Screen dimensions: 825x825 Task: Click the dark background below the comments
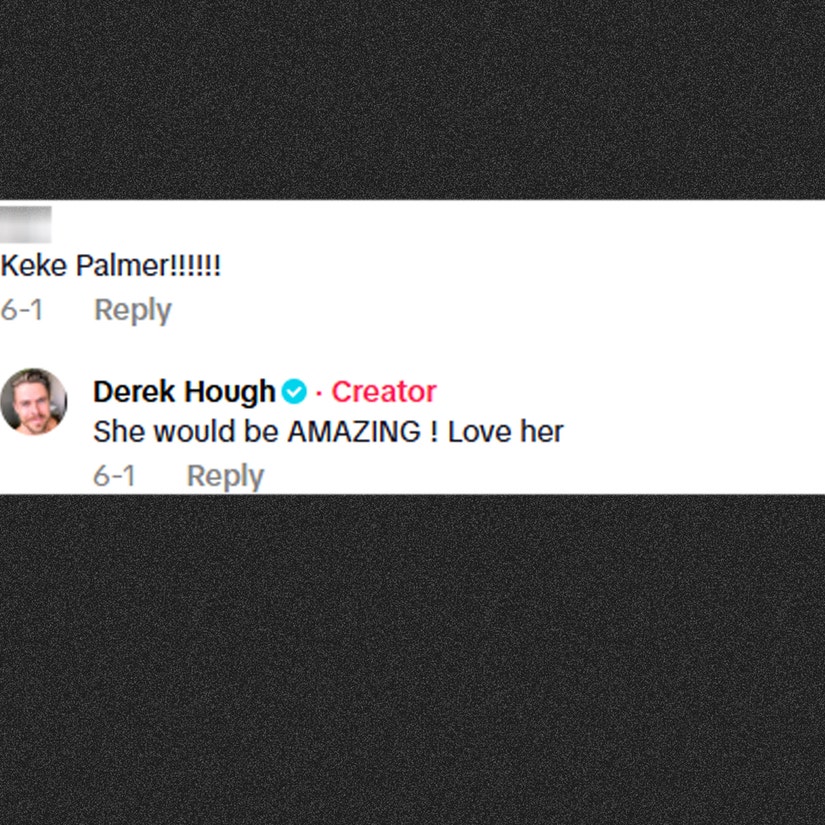tap(412, 660)
